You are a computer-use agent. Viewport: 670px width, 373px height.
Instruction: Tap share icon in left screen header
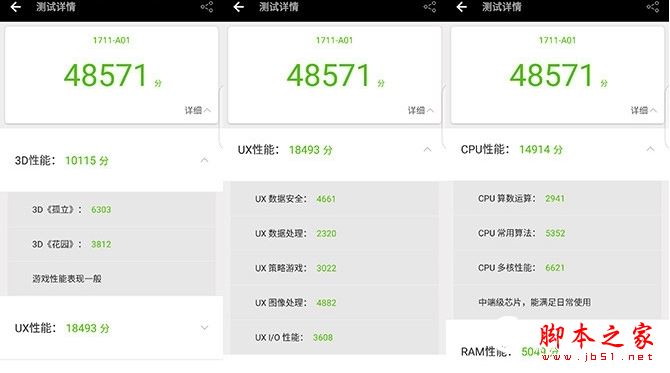tap(207, 7)
